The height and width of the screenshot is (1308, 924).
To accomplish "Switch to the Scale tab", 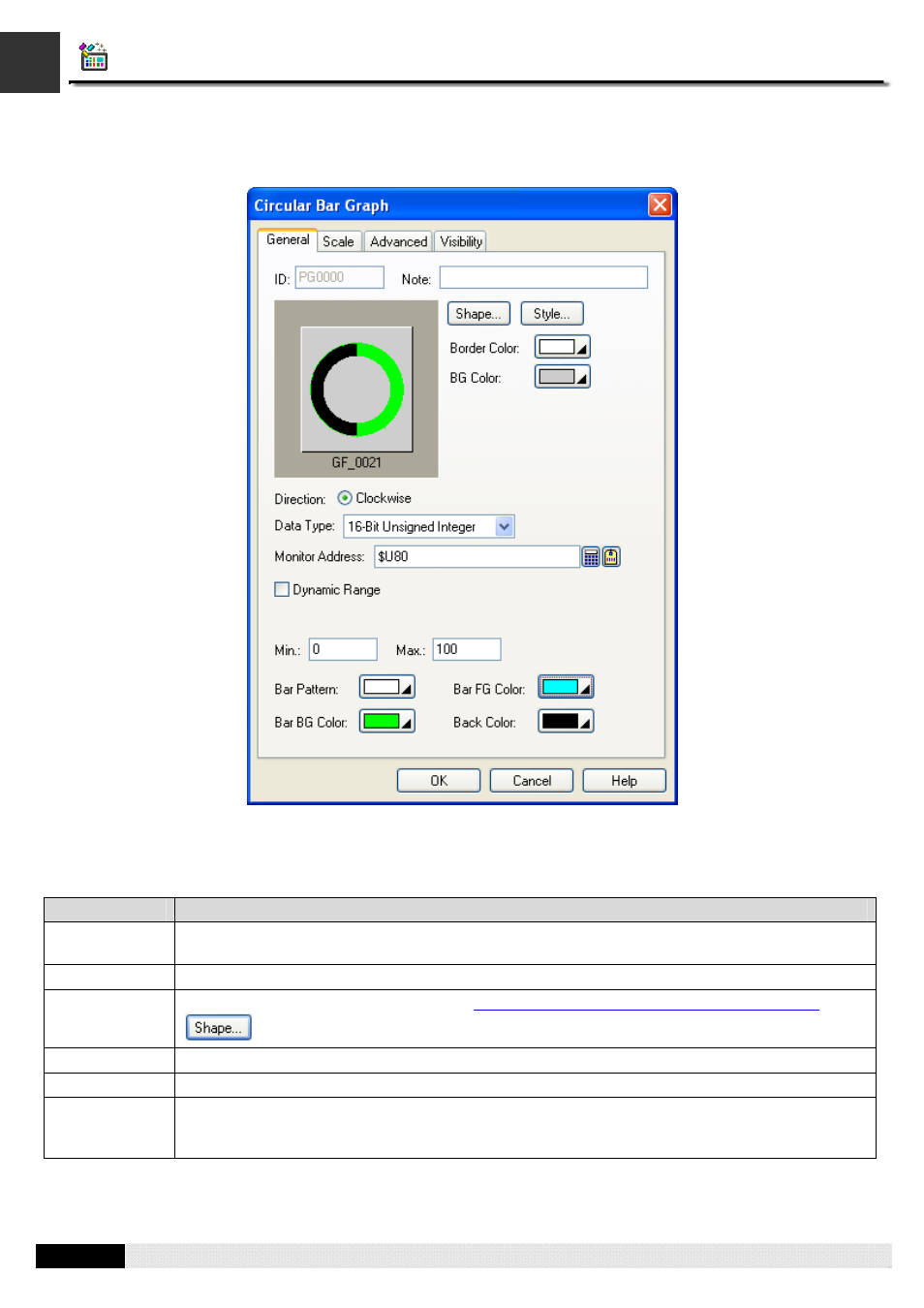I will click(x=338, y=242).
